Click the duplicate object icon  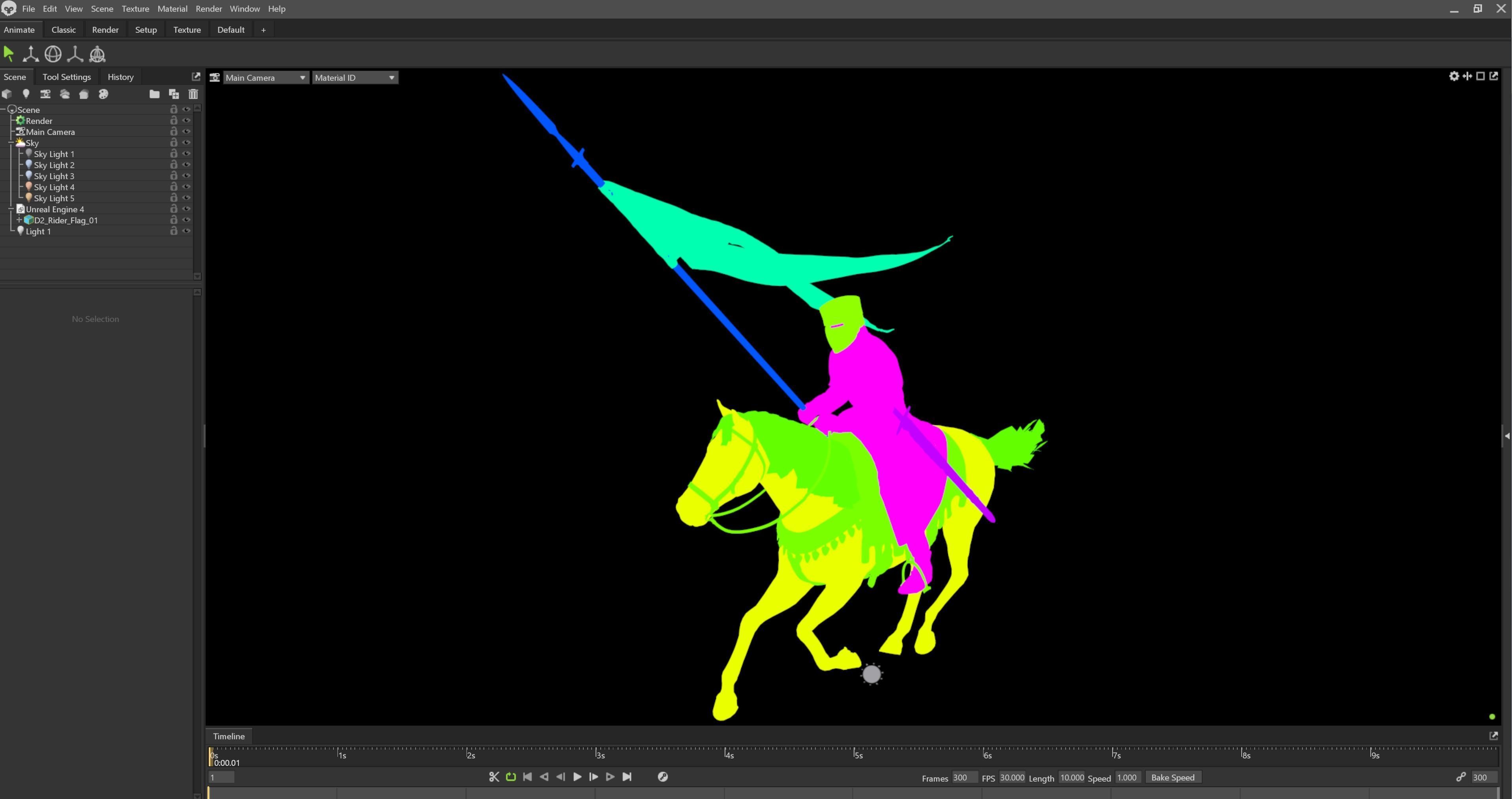(x=174, y=94)
